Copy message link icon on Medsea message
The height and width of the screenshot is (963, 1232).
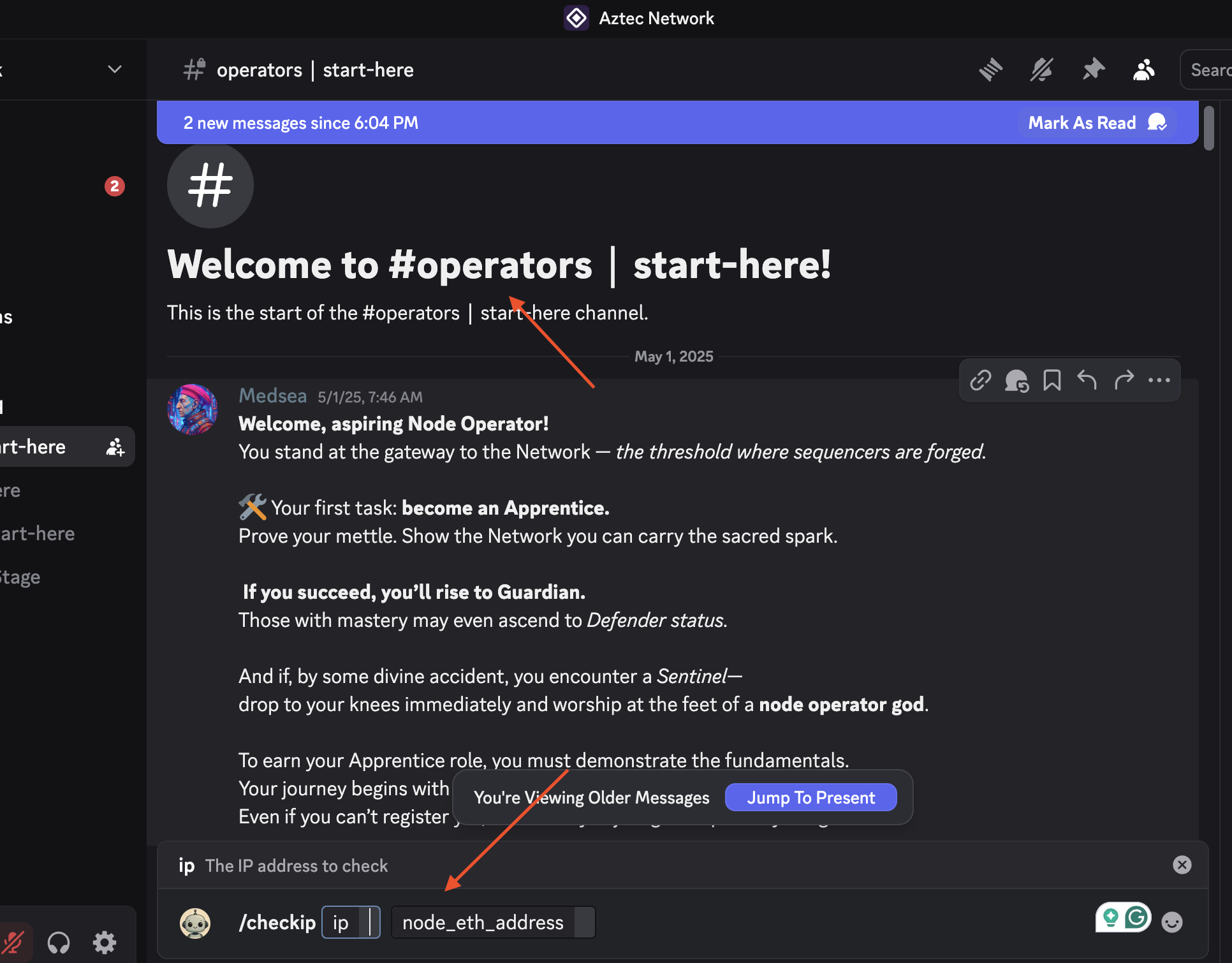point(981,381)
